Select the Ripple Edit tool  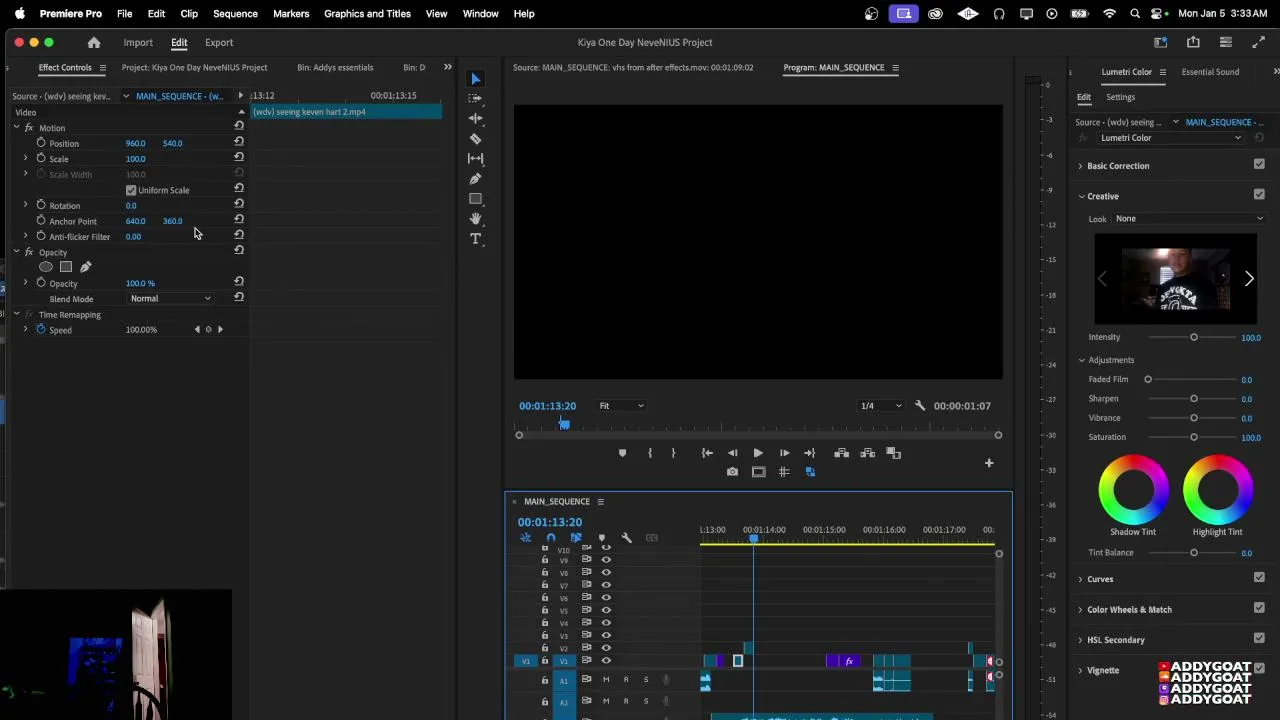click(x=475, y=118)
